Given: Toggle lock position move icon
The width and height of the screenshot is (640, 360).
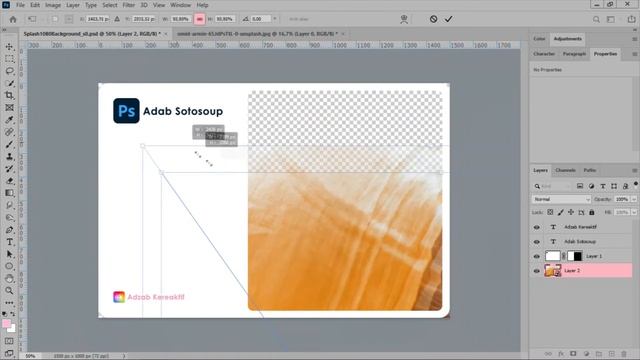Looking at the screenshot, I should pyautogui.click(x=571, y=212).
